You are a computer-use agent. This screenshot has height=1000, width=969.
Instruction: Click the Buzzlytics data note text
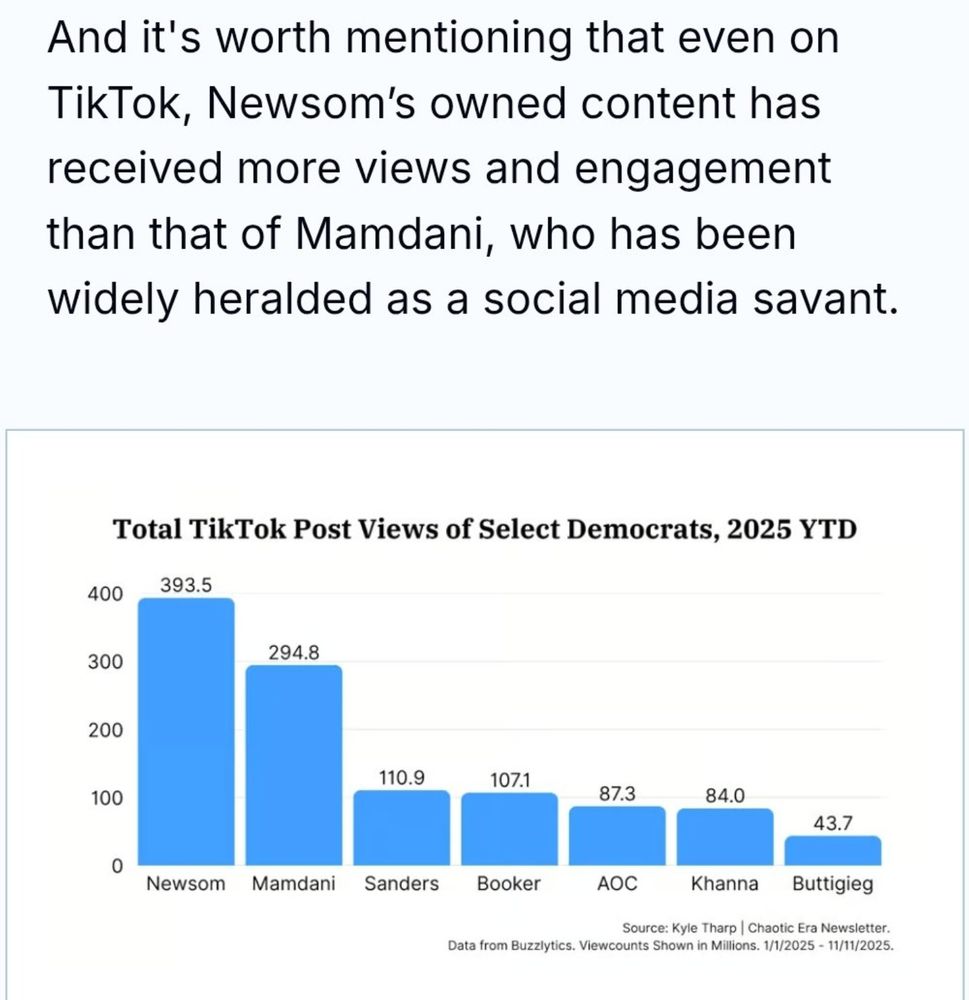[671, 945]
